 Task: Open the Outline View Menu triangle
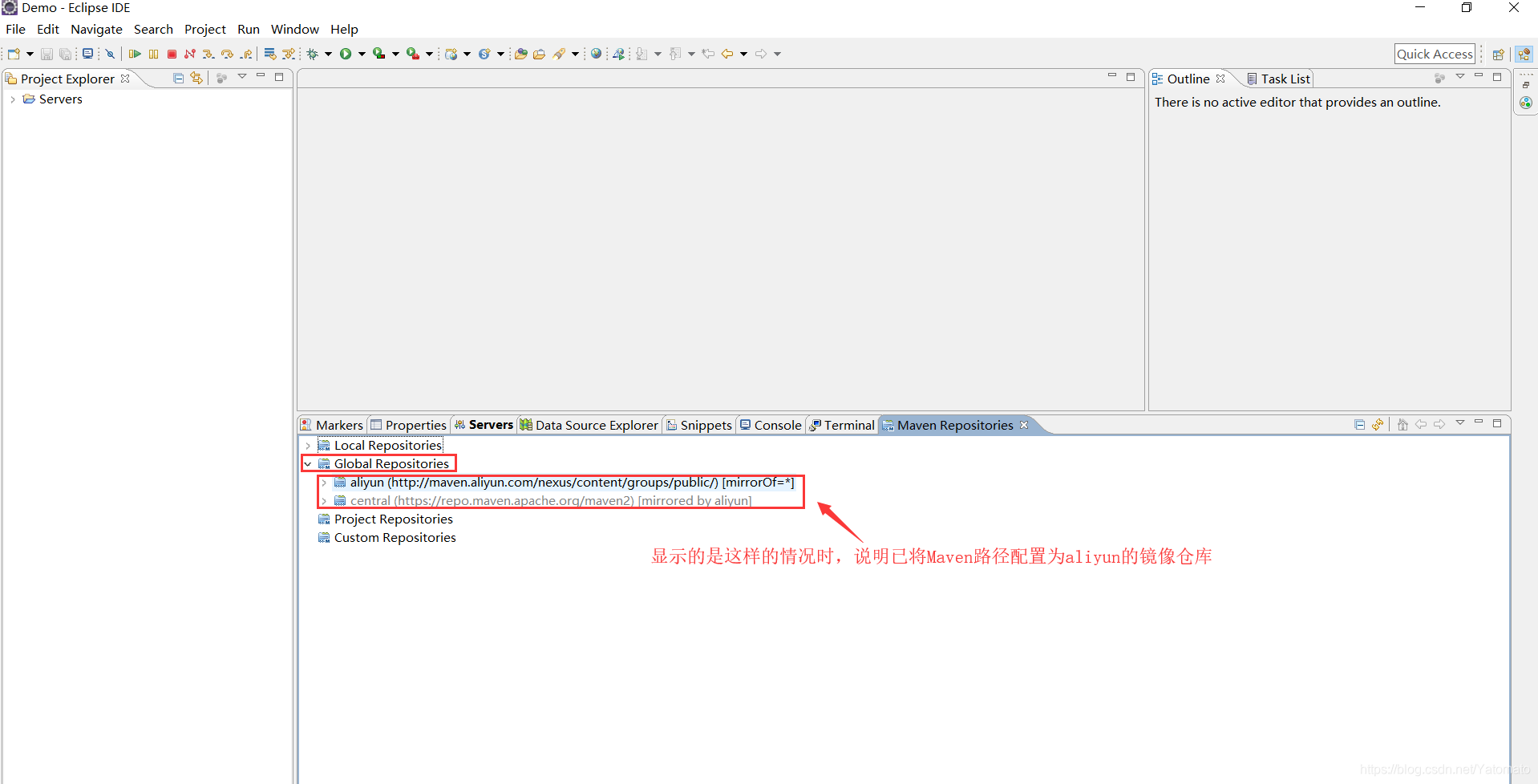pyautogui.click(x=1459, y=77)
